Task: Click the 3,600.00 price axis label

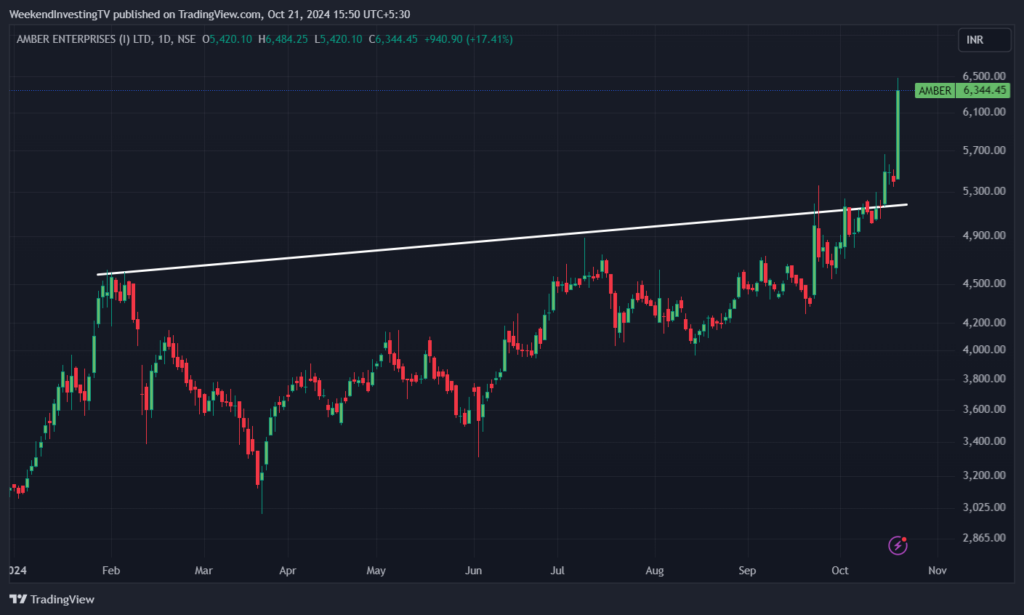Action: (x=984, y=409)
